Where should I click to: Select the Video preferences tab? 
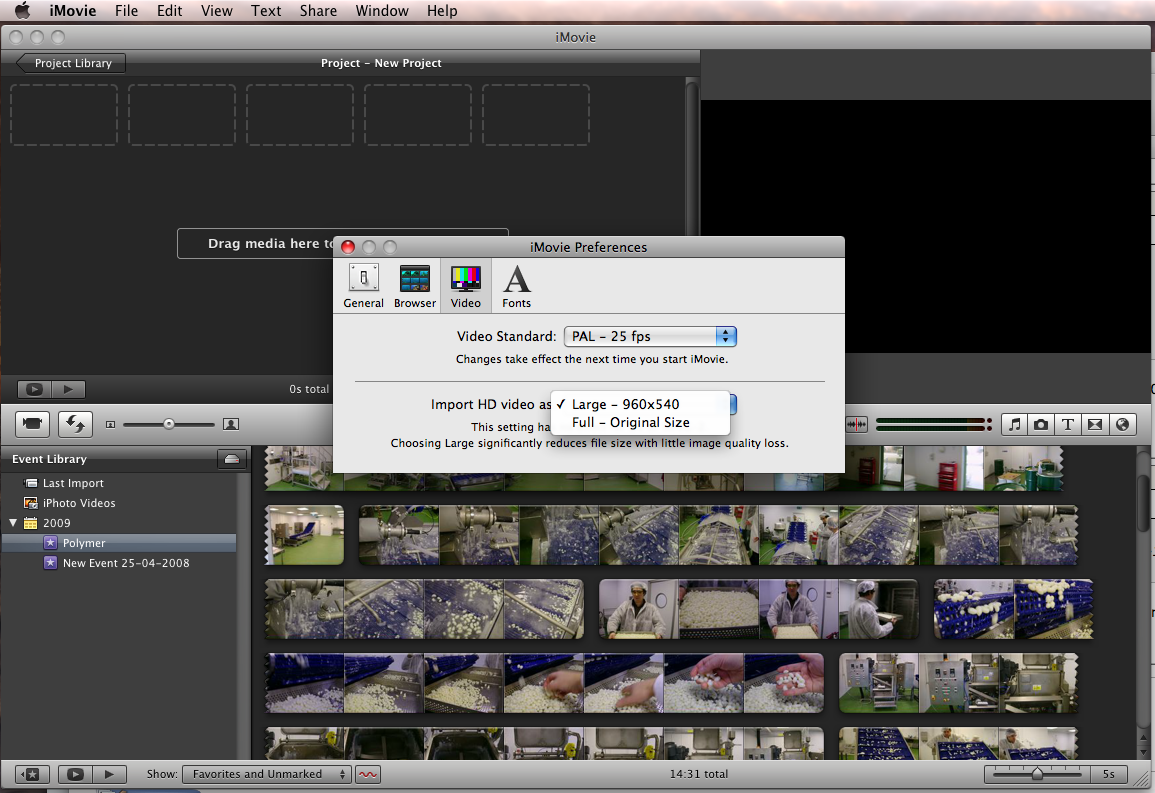[466, 286]
